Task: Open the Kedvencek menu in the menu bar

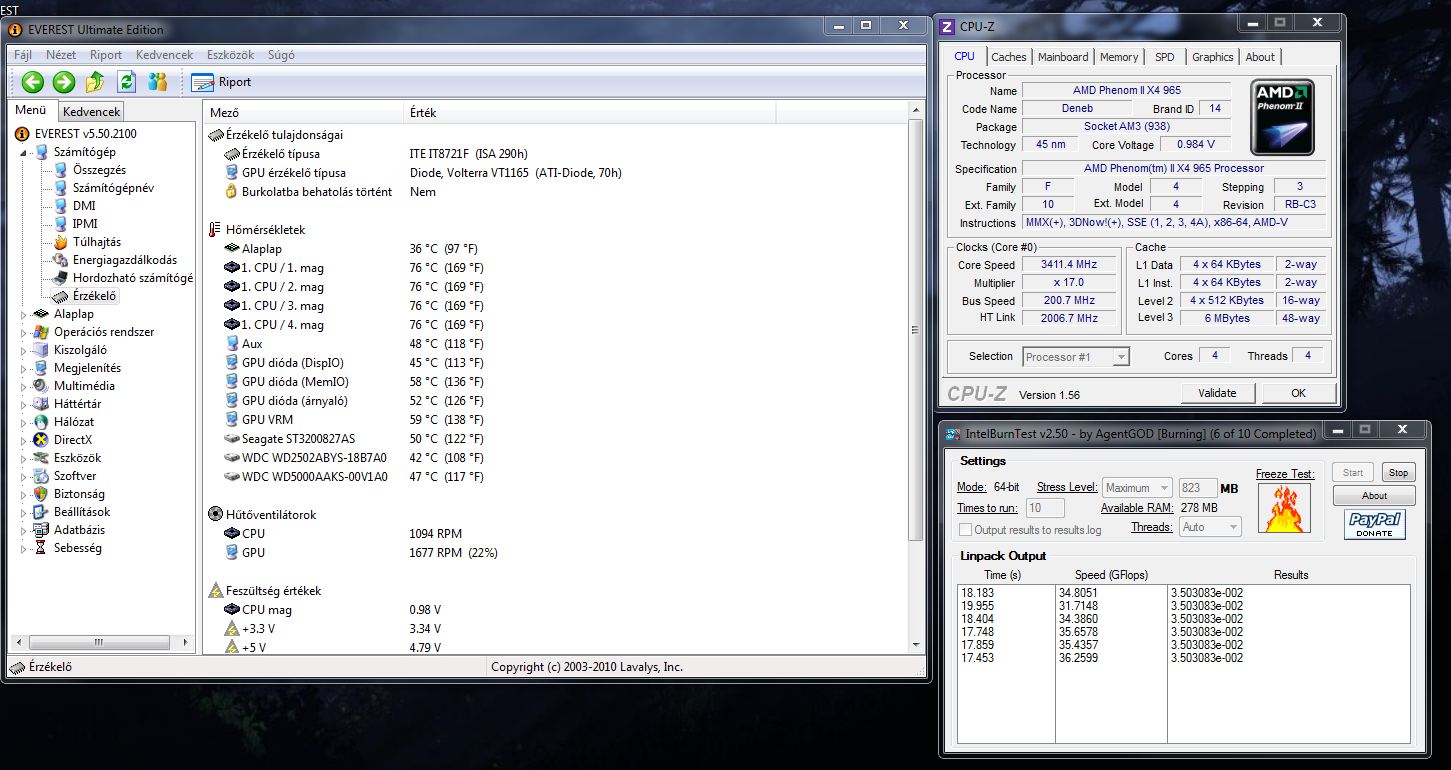Action: click(165, 55)
